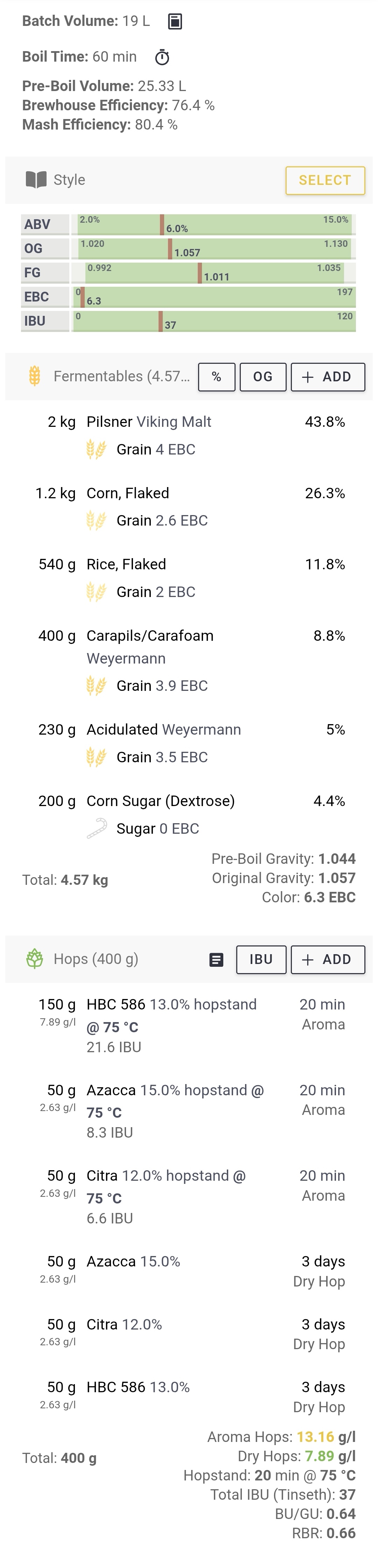Toggle hops IBU view
378x1568 pixels.
pyautogui.click(x=261, y=959)
